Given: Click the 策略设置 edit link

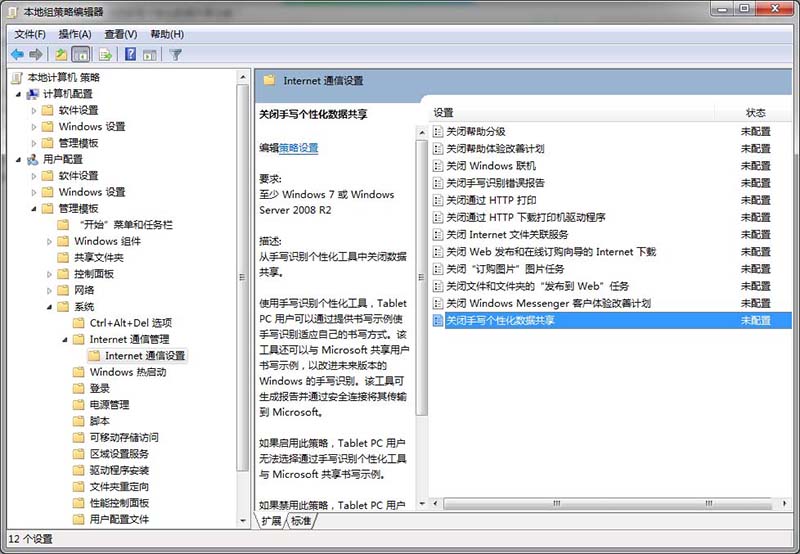Looking at the screenshot, I should pyautogui.click(x=298, y=147).
